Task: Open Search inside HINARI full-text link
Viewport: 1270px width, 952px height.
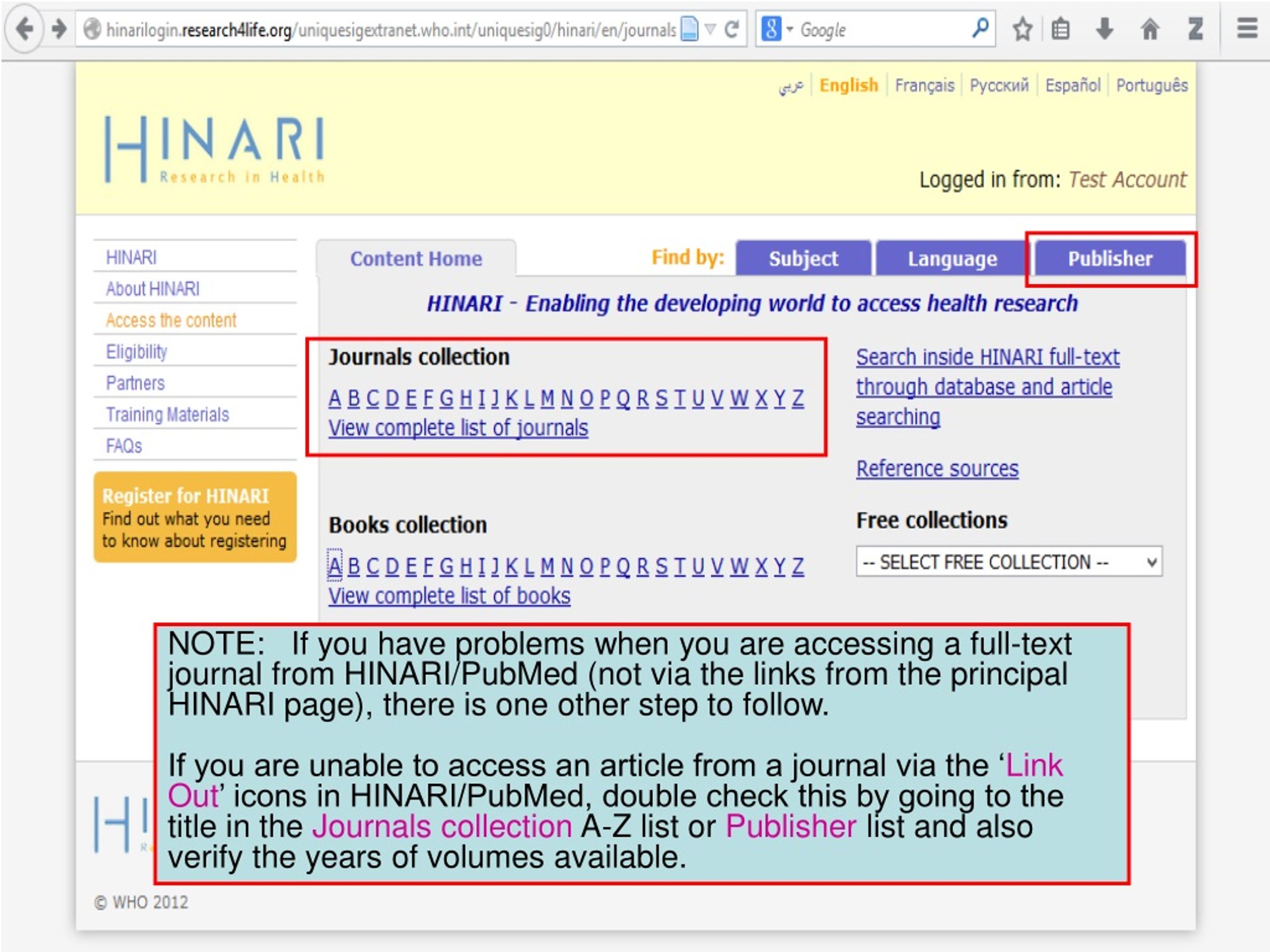Action: (988, 387)
